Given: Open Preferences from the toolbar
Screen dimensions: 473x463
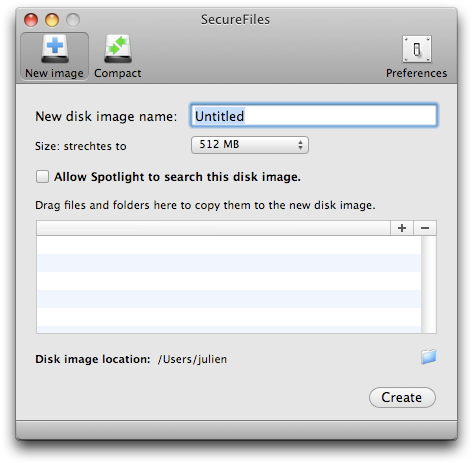Looking at the screenshot, I should pos(417,56).
